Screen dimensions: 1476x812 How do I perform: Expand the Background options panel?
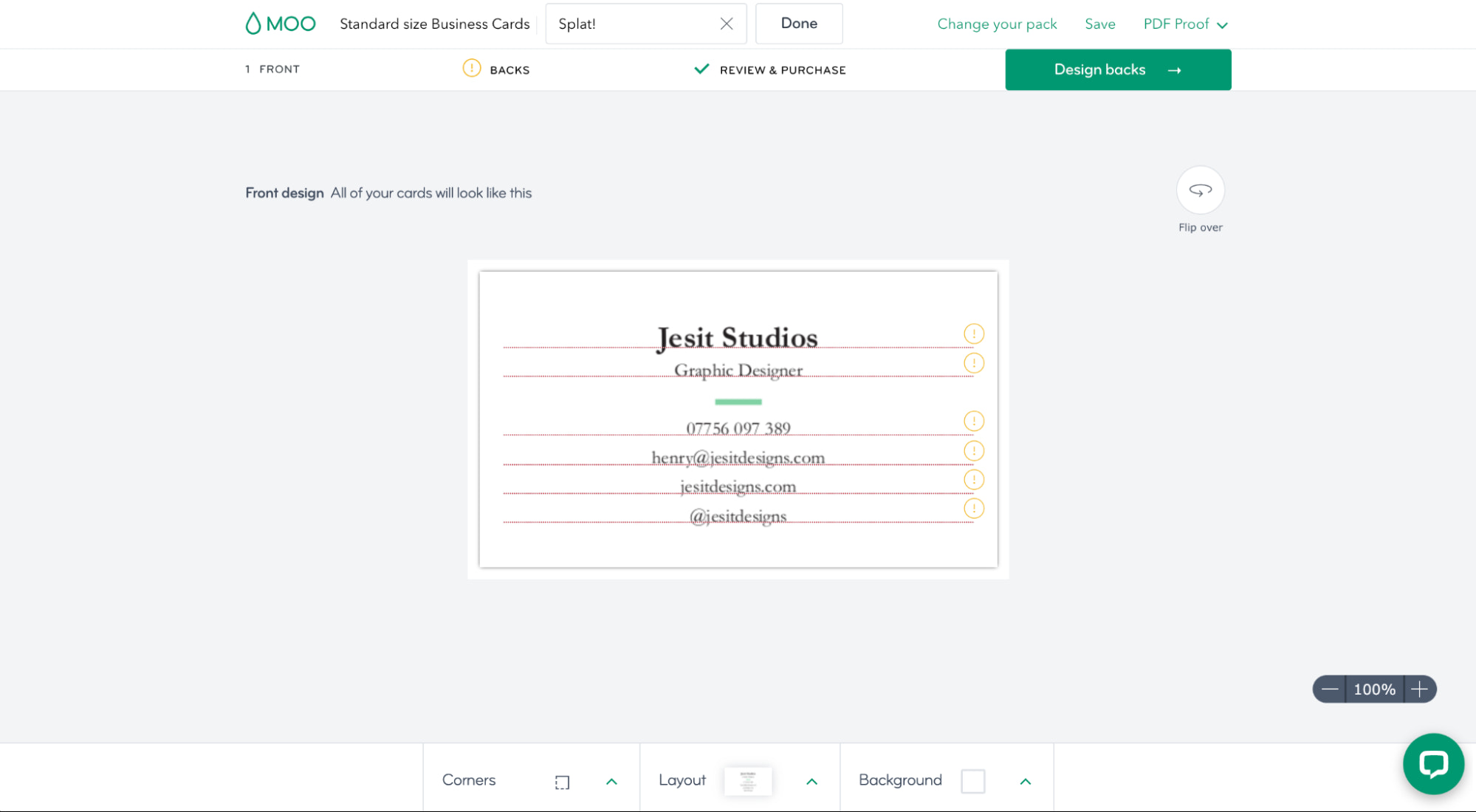coord(1025,781)
